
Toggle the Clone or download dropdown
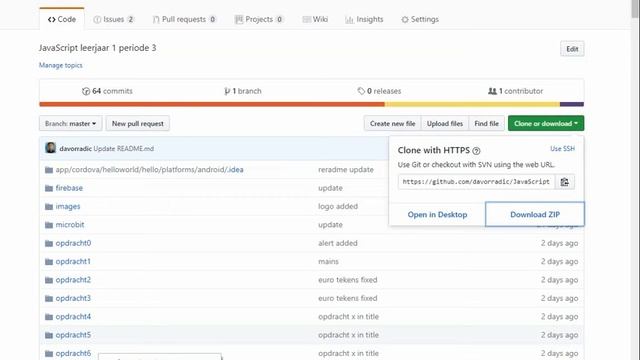(546, 124)
